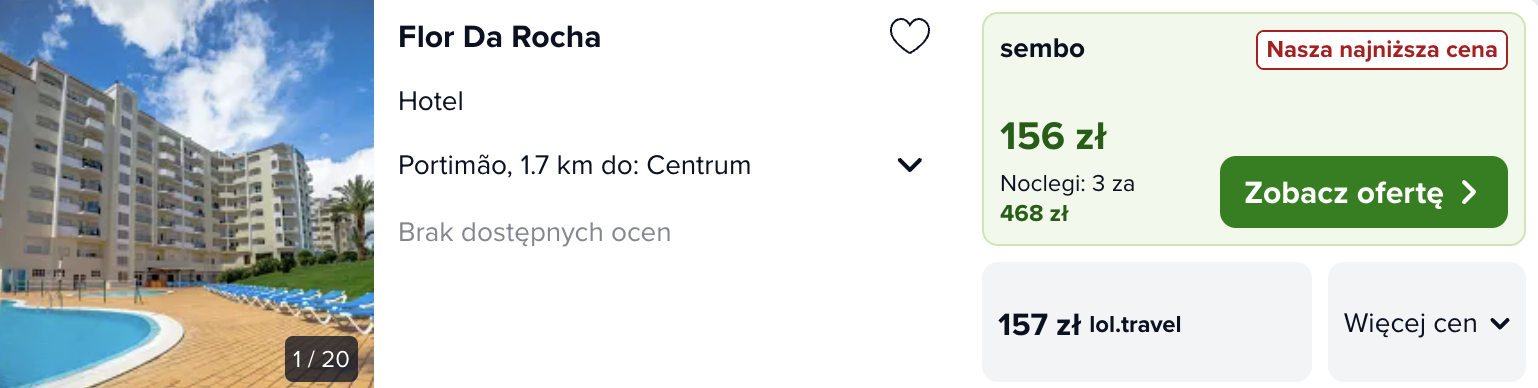The width and height of the screenshot is (1538, 388).
Task: Click the chevron beside Więcej cen
Action: 1499,324
